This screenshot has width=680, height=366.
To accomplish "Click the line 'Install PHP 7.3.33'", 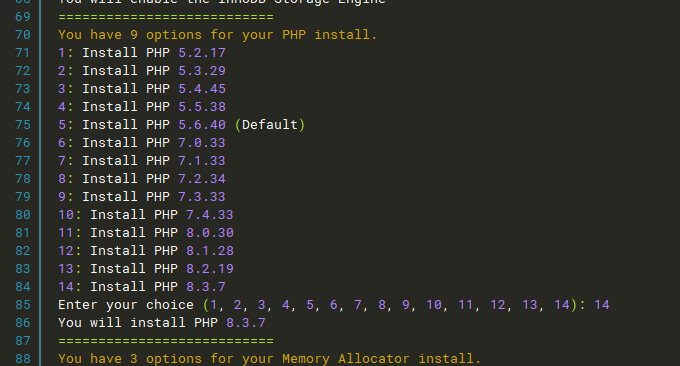I will pyautogui.click(x=154, y=197).
